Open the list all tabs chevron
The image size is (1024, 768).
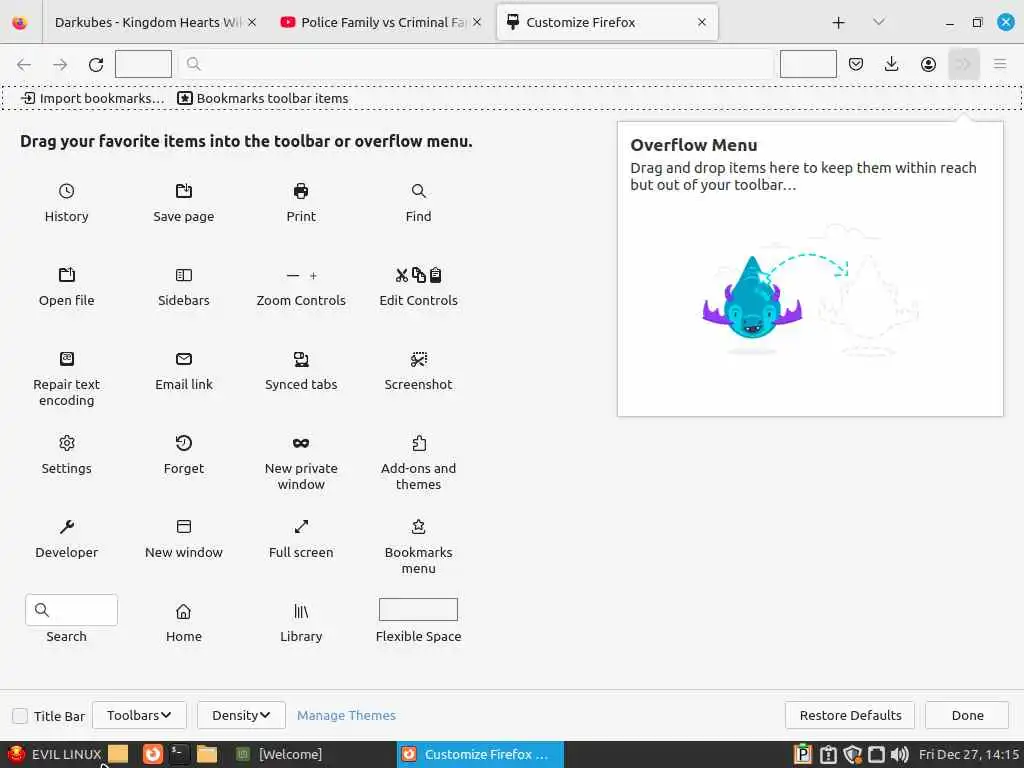pyautogui.click(x=879, y=22)
